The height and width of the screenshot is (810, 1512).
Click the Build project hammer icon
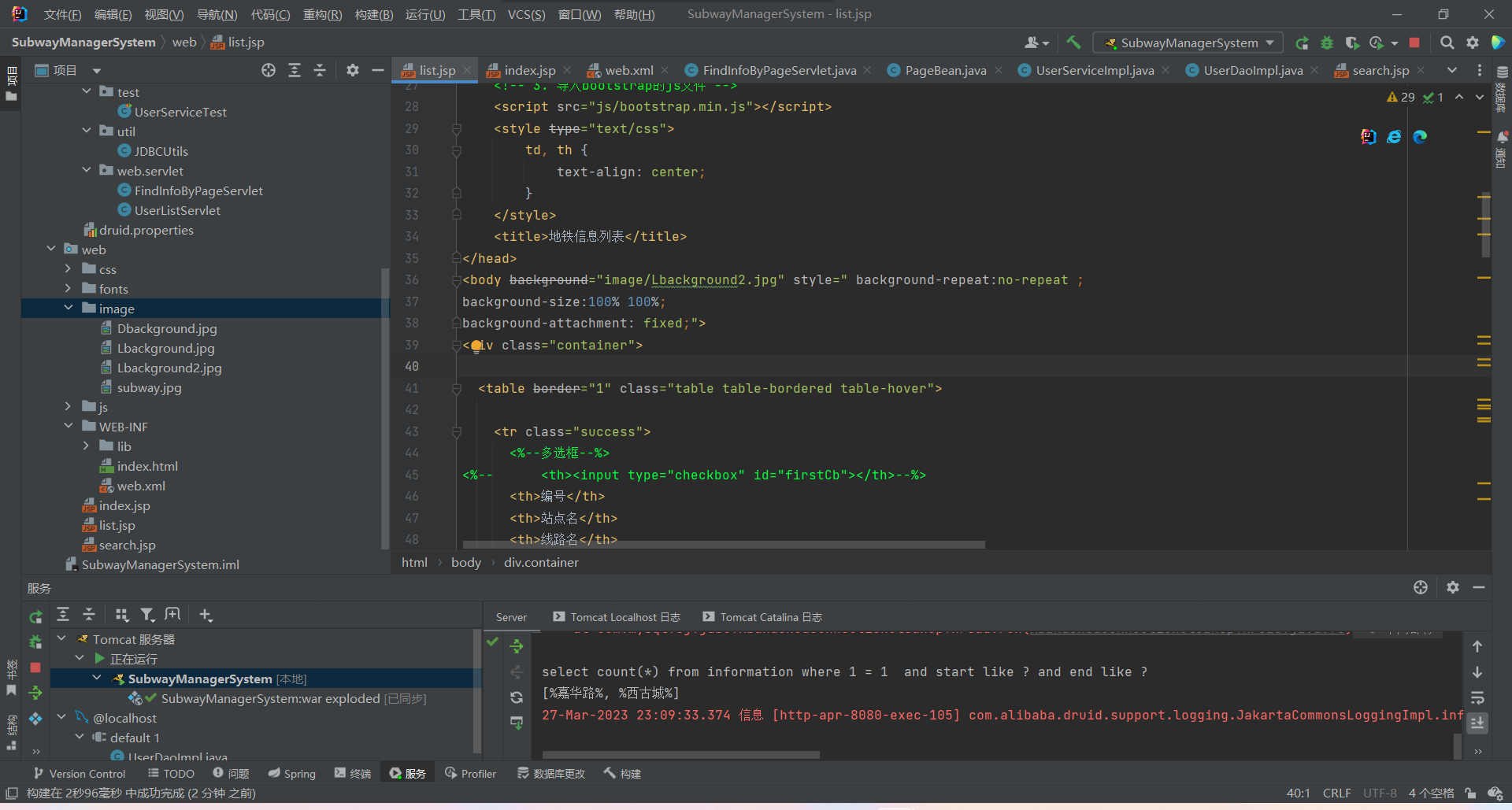1073,43
